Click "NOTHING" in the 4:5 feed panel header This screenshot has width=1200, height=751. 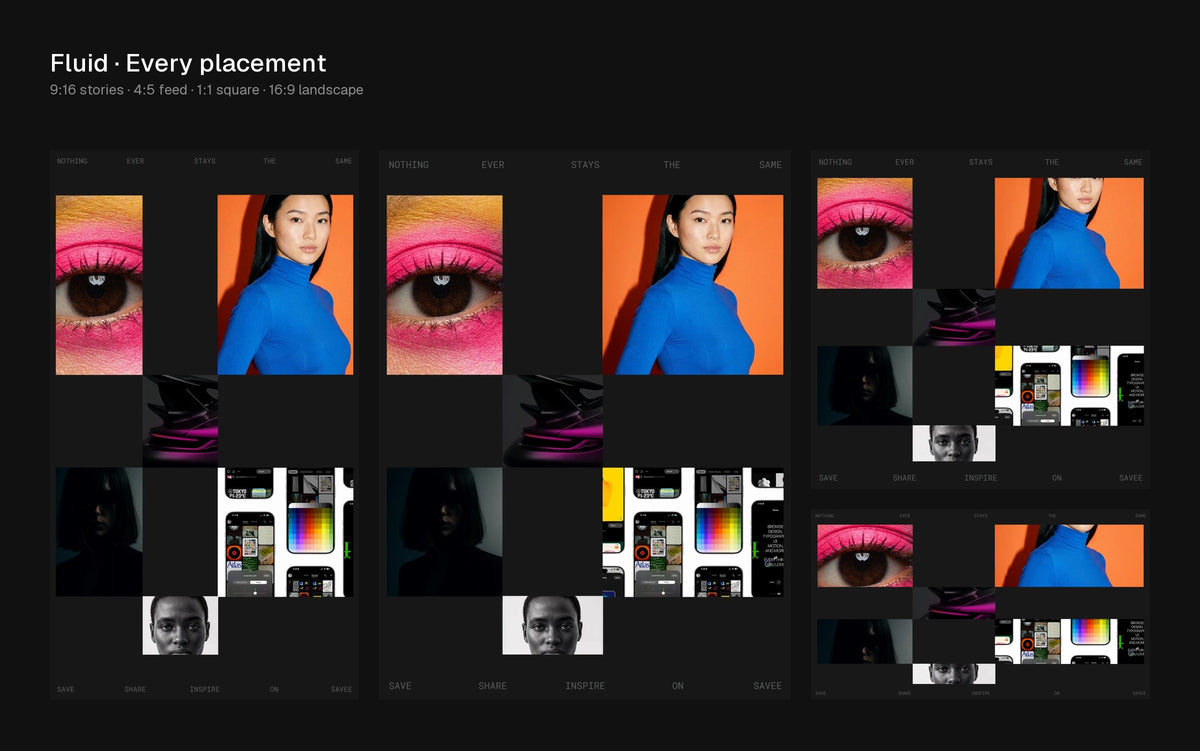tap(409, 165)
